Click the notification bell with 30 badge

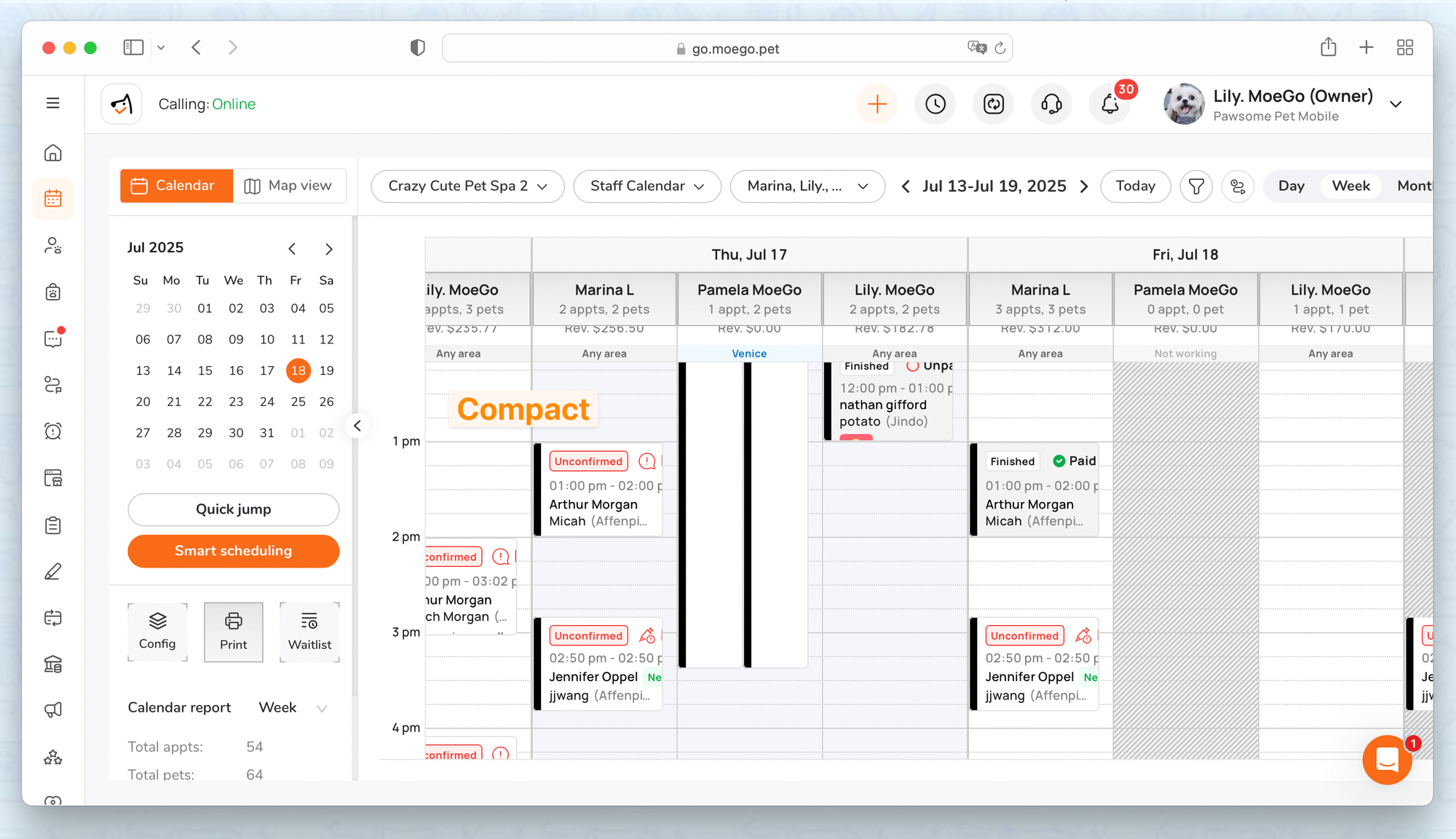point(1109,104)
